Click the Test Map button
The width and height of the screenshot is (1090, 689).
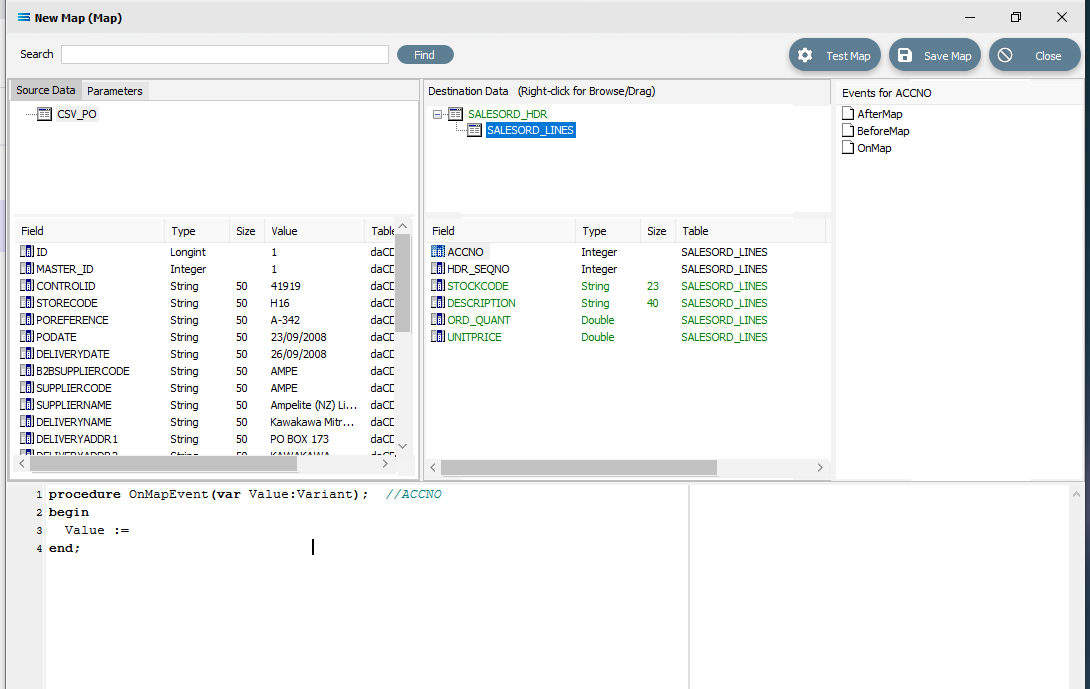[x=835, y=56]
